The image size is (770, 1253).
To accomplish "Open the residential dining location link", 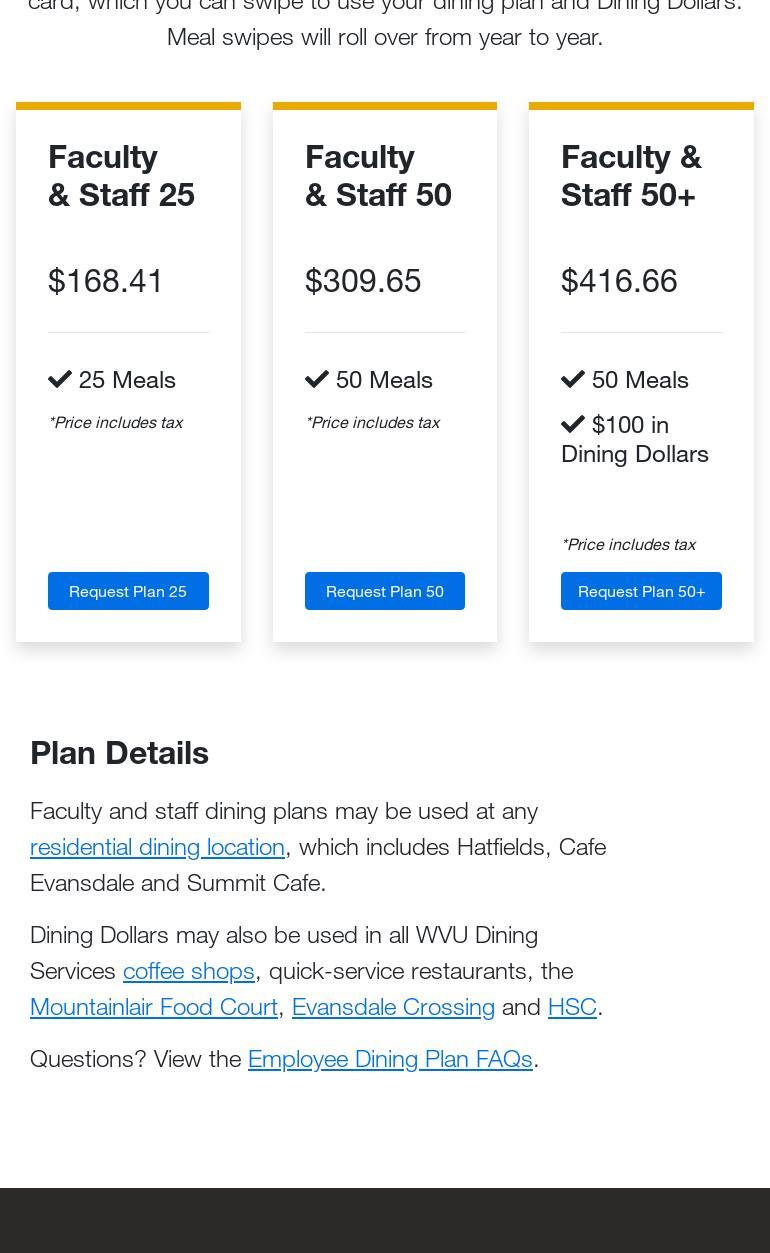I will click(157, 846).
